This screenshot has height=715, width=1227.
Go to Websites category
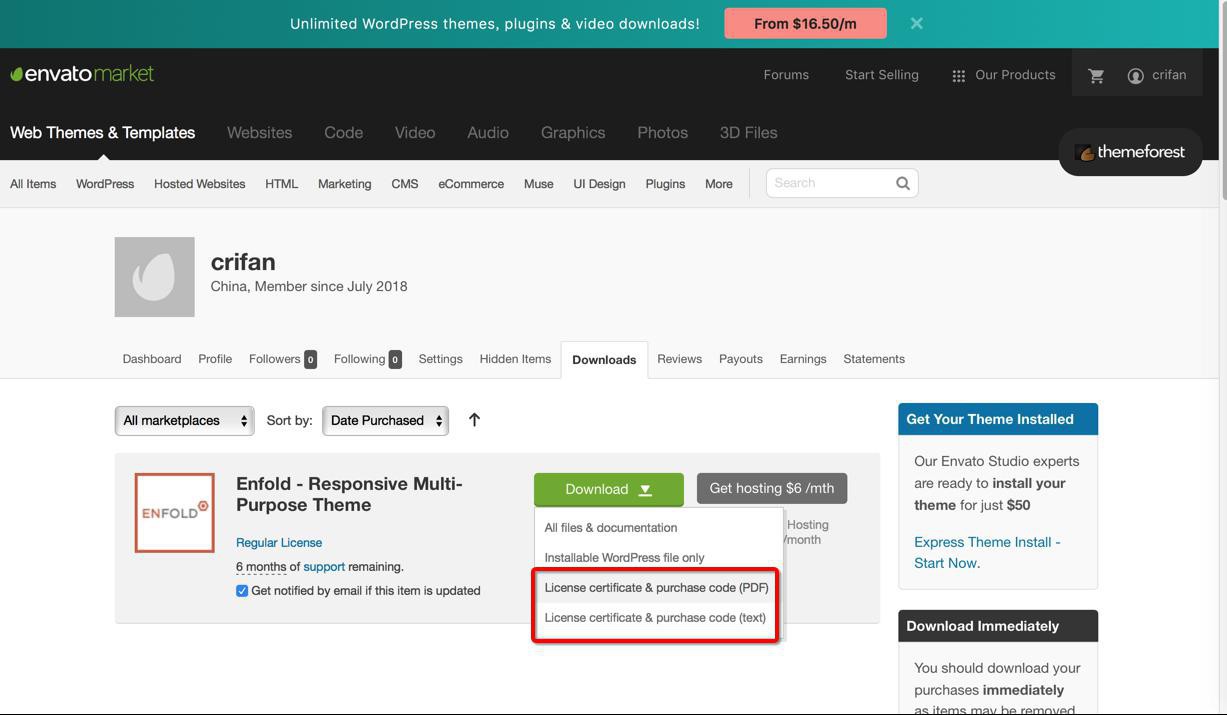(x=260, y=133)
